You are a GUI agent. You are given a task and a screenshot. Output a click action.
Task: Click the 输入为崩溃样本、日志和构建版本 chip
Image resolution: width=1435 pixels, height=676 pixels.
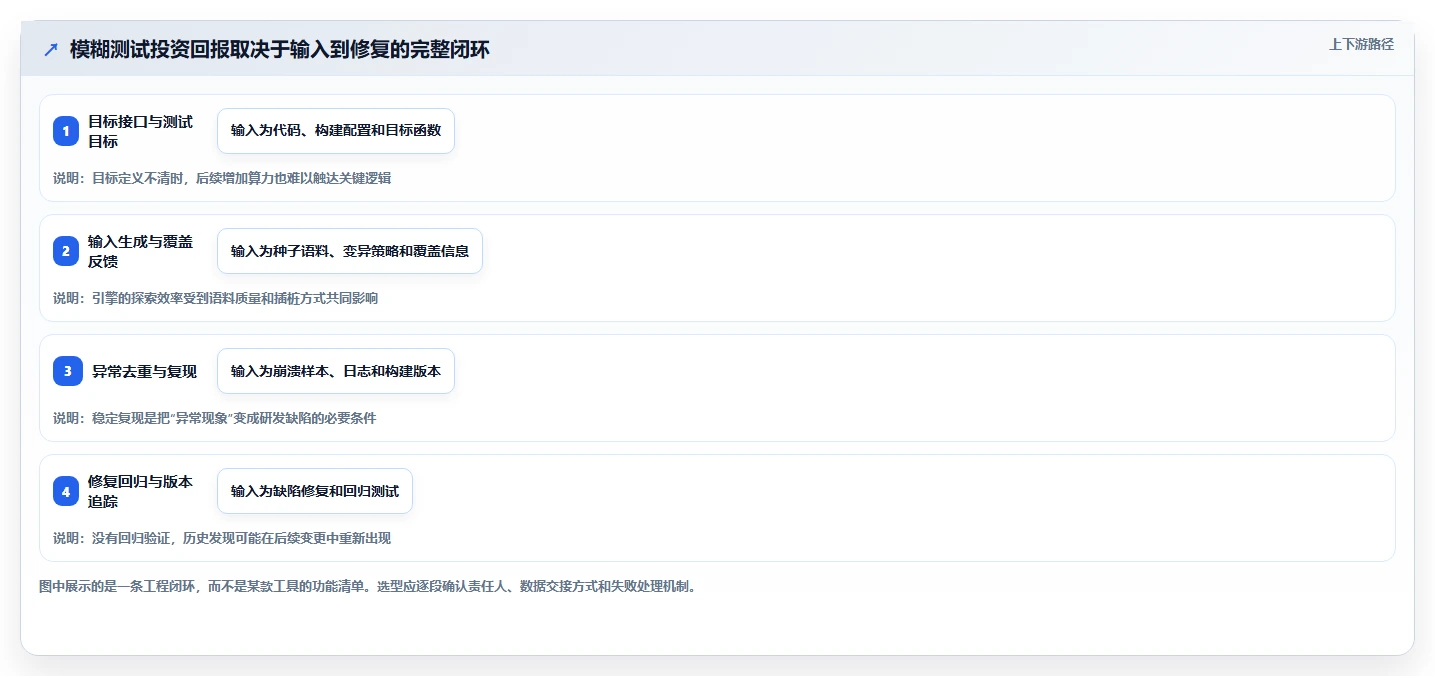[336, 371]
